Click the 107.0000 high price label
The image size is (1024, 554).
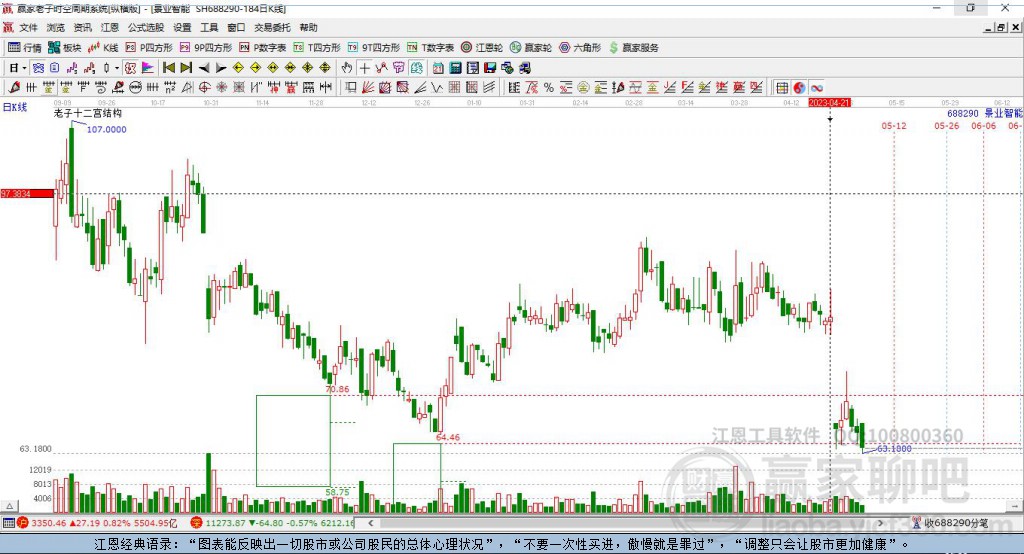click(106, 129)
